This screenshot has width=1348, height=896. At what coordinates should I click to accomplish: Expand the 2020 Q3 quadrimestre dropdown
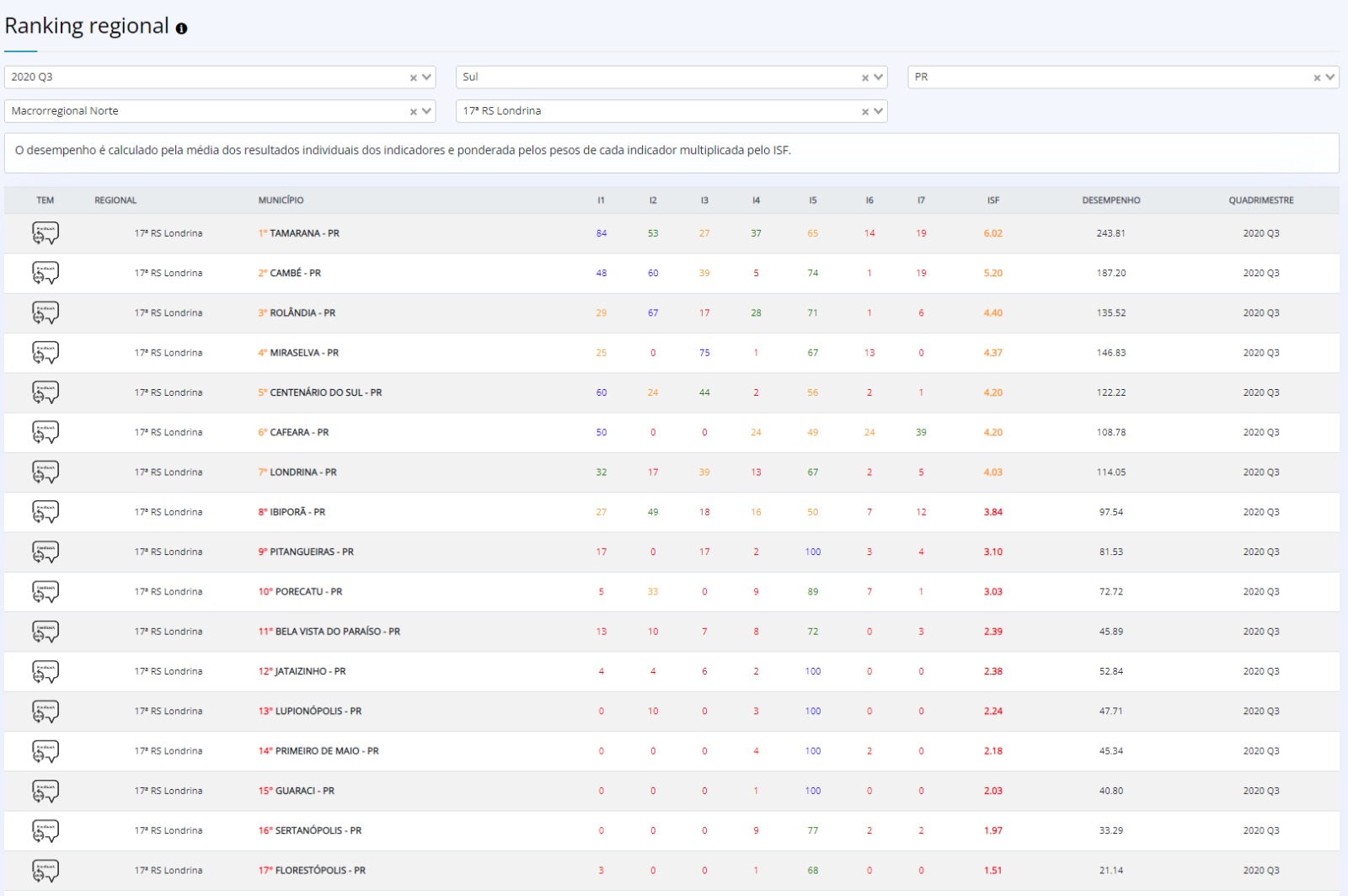click(427, 77)
